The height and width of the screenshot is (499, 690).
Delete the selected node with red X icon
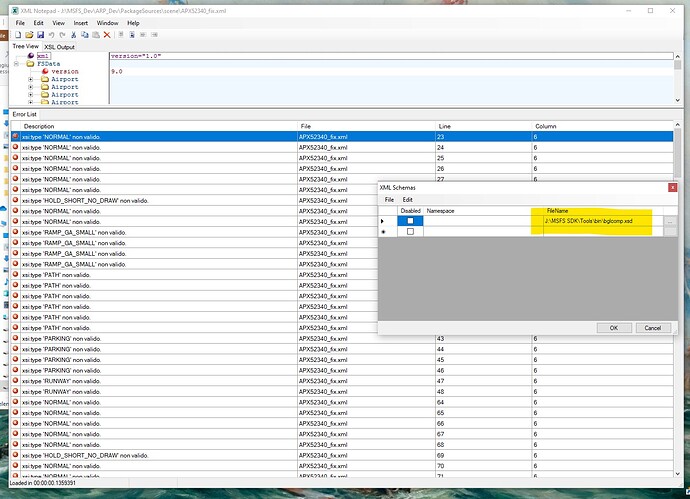pyautogui.click(x=107, y=35)
